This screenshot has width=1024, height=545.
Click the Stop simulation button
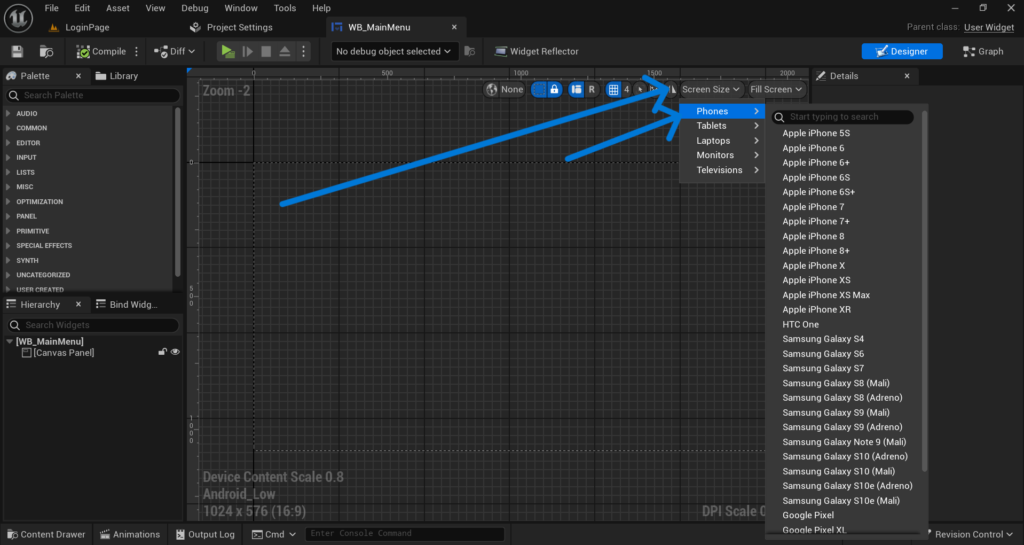tap(266, 52)
